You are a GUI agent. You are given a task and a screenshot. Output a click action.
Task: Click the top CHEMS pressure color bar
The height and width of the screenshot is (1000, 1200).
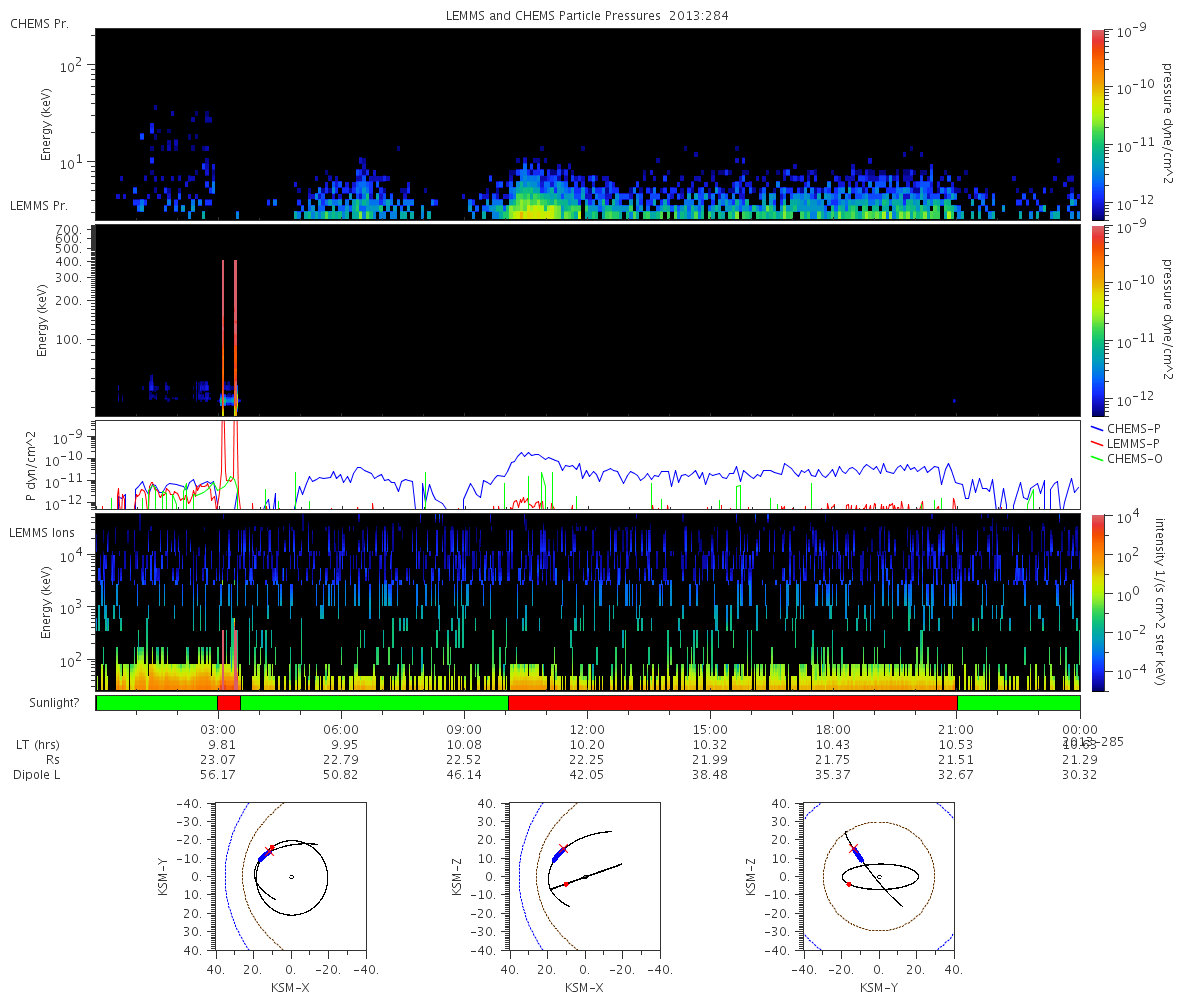[1097, 124]
